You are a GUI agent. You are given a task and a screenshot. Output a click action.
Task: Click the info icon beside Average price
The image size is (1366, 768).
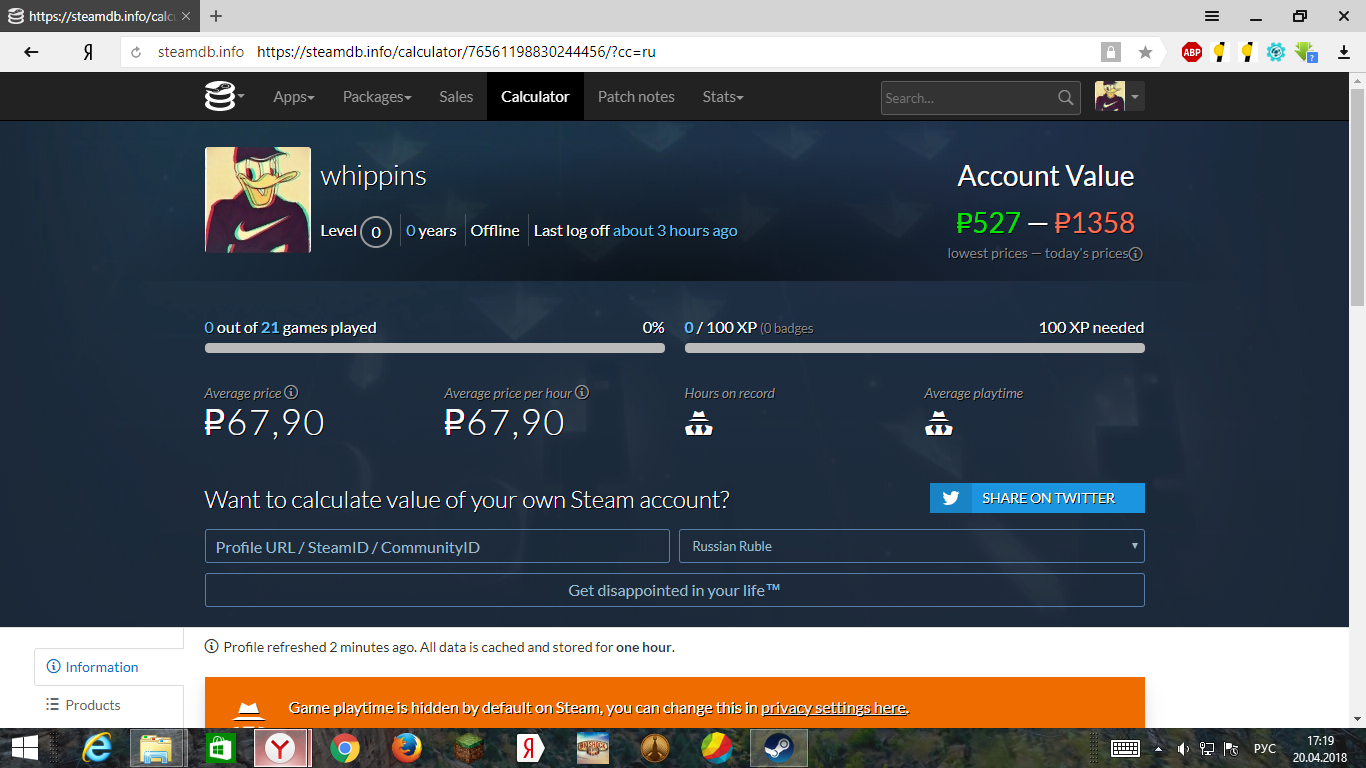point(291,393)
